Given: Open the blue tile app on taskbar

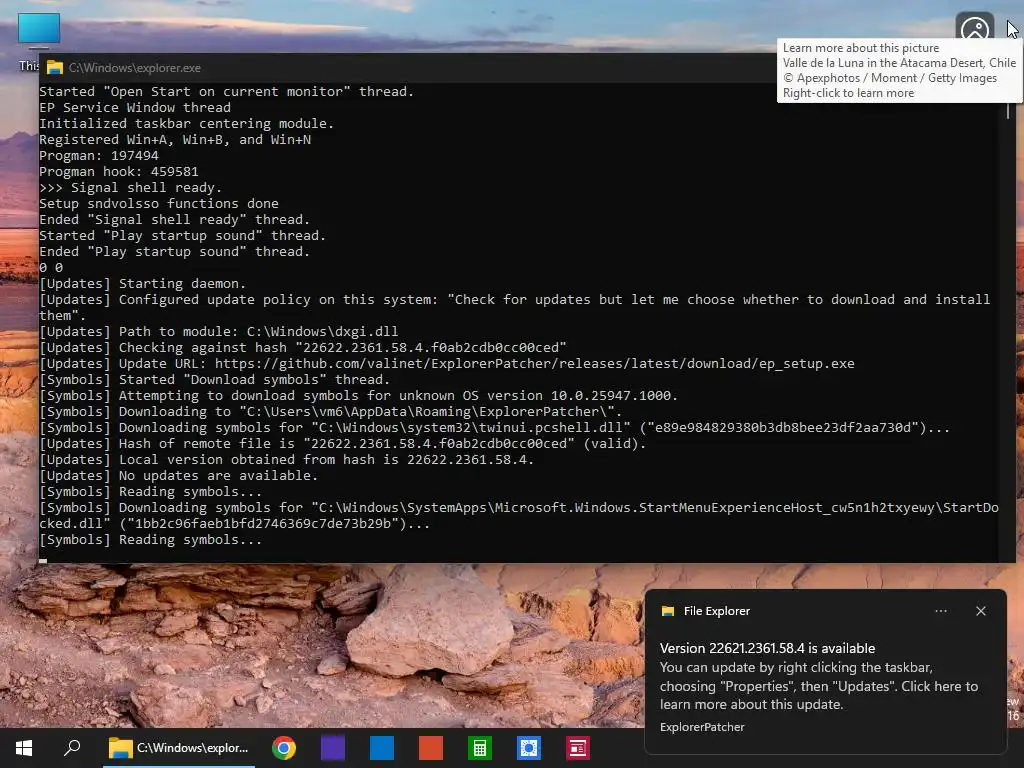Looking at the screenshot, I should [x=382, y=748].
